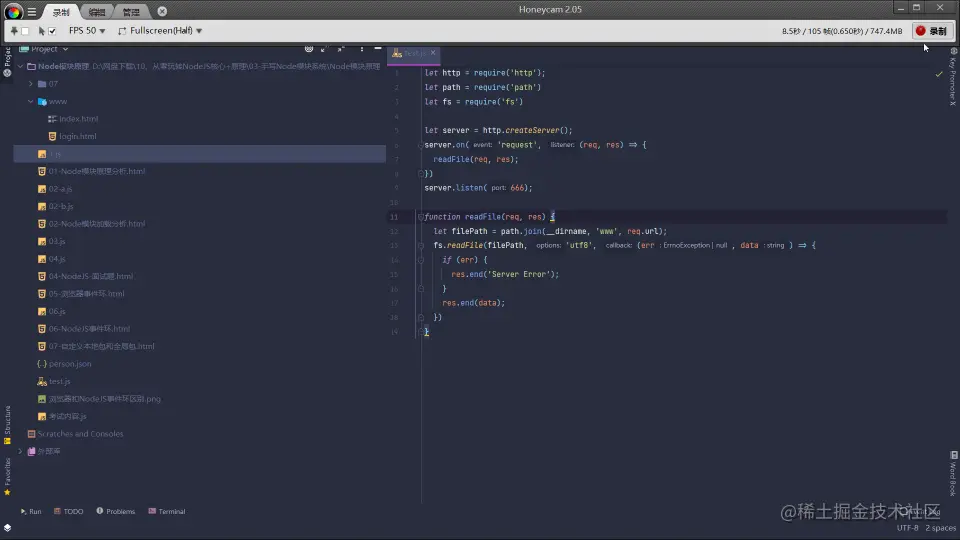The height and width of the screenshot is (540, 960).
Task: Collapse the www folder
Action: click(x=31, y=101)
